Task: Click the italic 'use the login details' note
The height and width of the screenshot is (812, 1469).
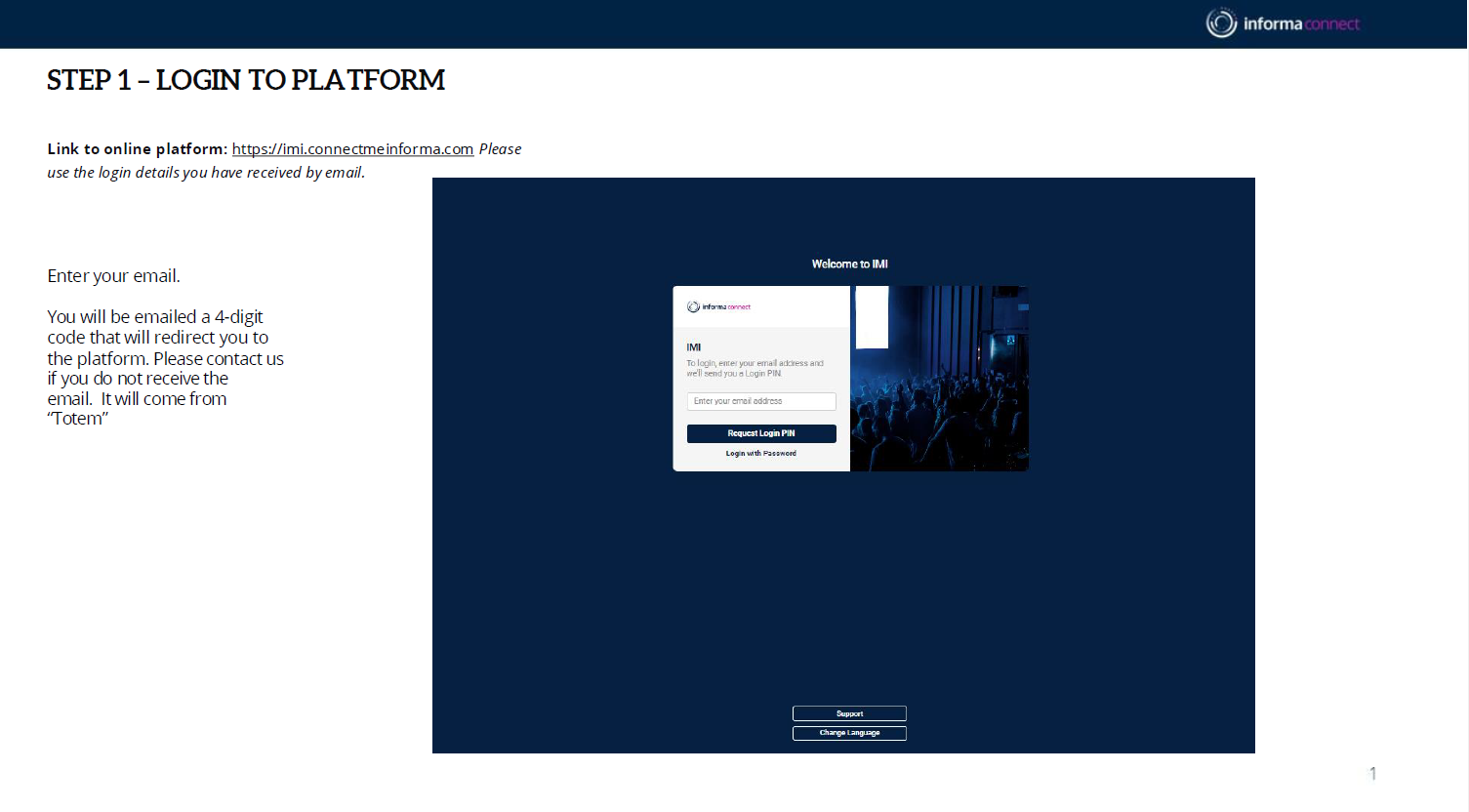Action: (206, 173)
